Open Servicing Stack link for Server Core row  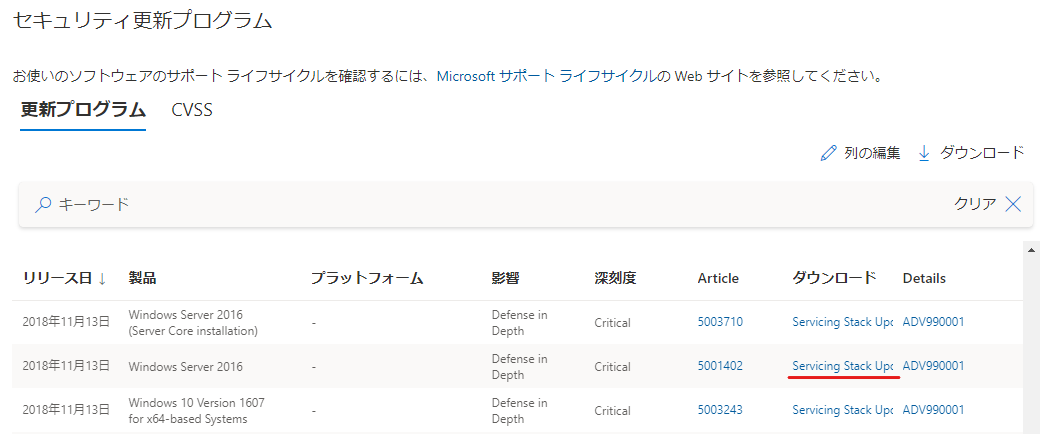(x=842, y=322)
